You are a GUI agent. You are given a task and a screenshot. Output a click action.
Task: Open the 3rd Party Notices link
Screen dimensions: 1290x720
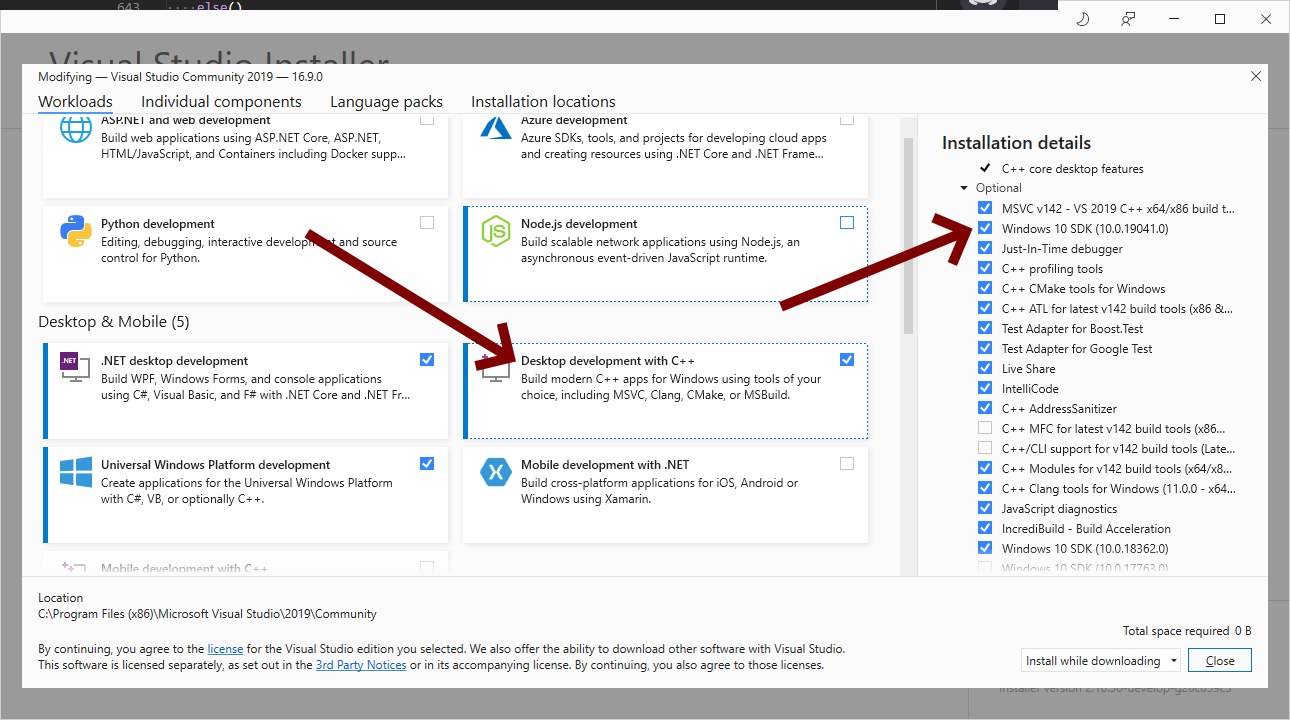tap(361, 665)
